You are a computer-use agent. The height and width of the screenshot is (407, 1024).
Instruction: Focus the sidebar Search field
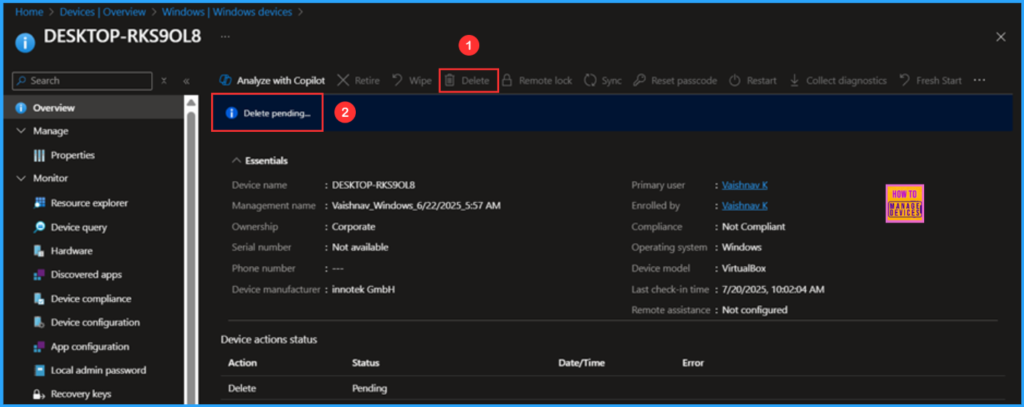pos(82,80)
